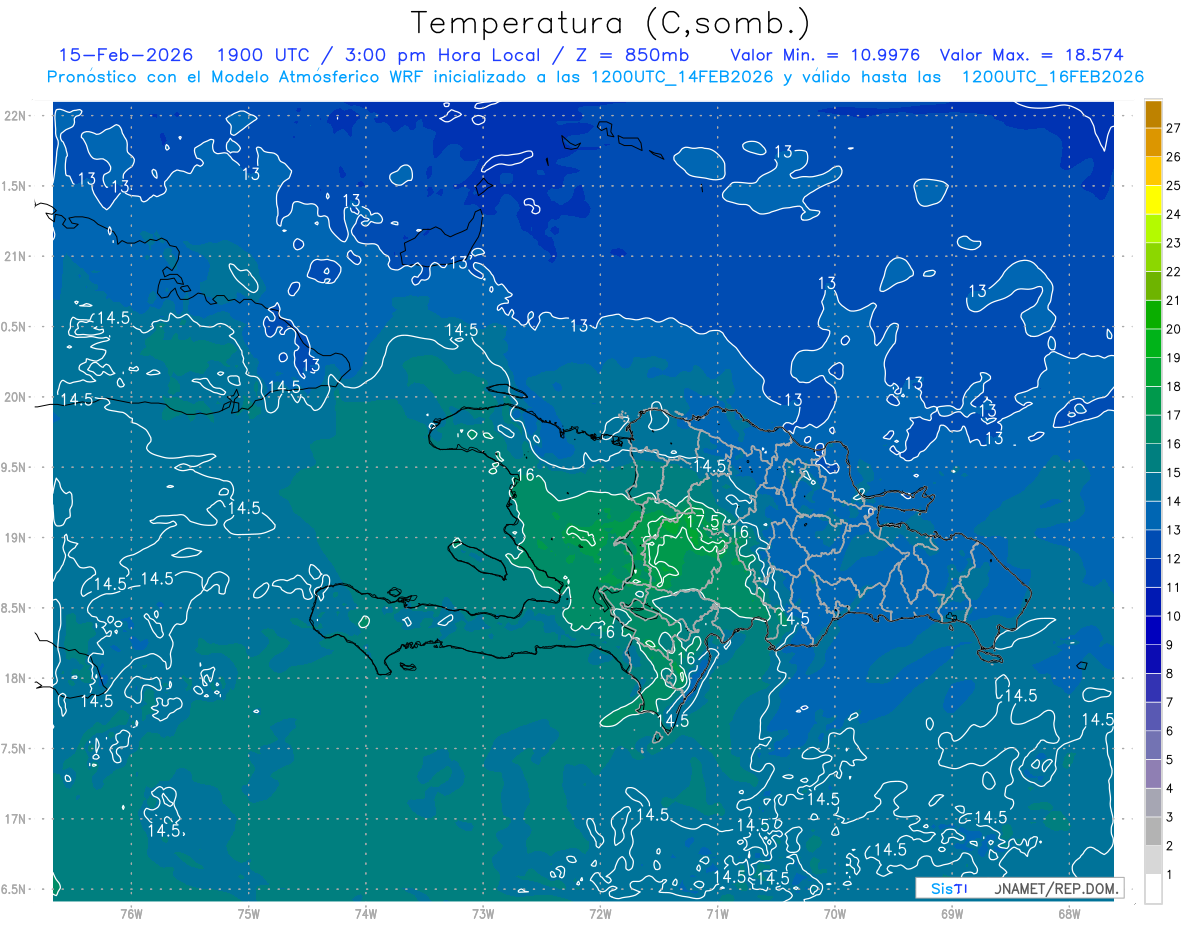Click the '73W' longitude axis label
1200x927 pixels.
[x=483, y=913]
